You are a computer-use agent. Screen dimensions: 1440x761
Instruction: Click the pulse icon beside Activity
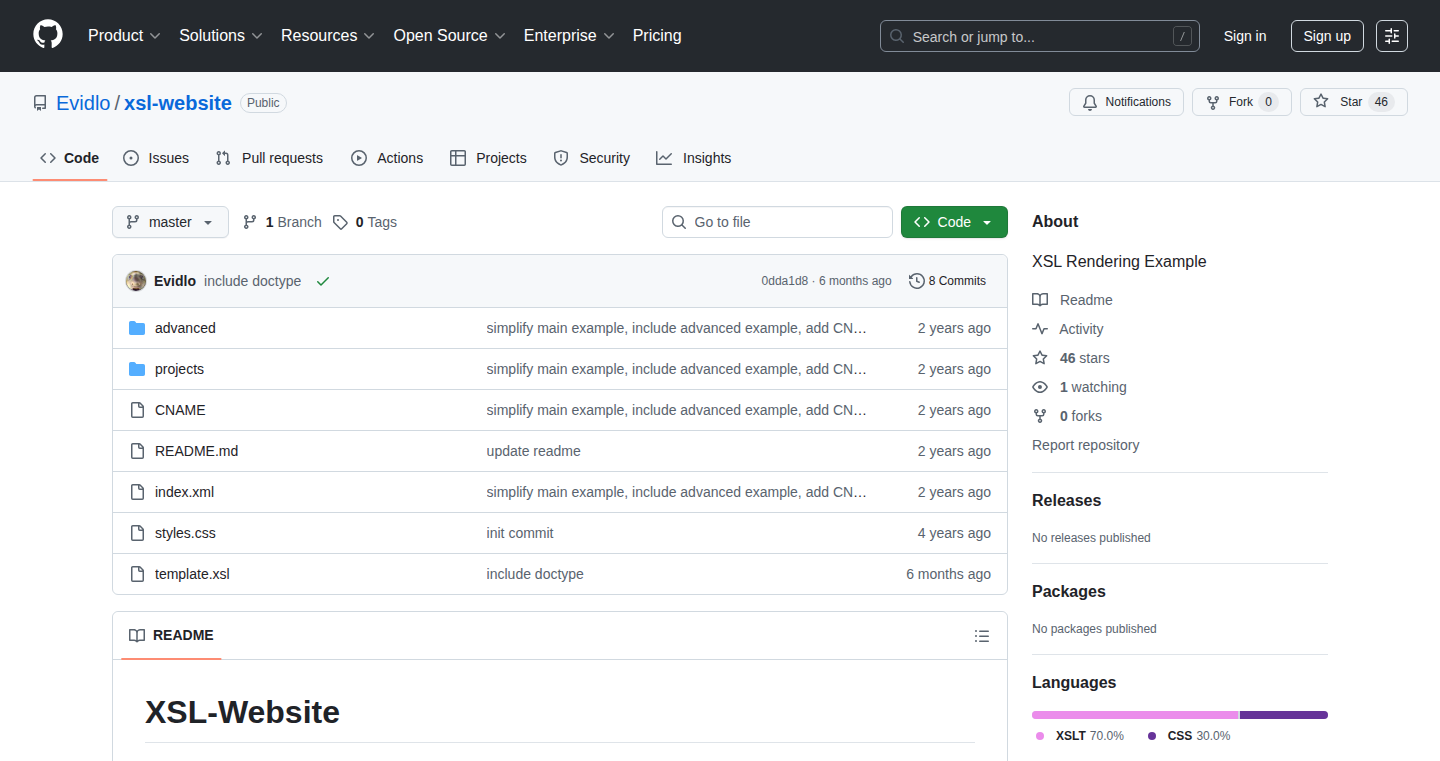[1040, 329]
